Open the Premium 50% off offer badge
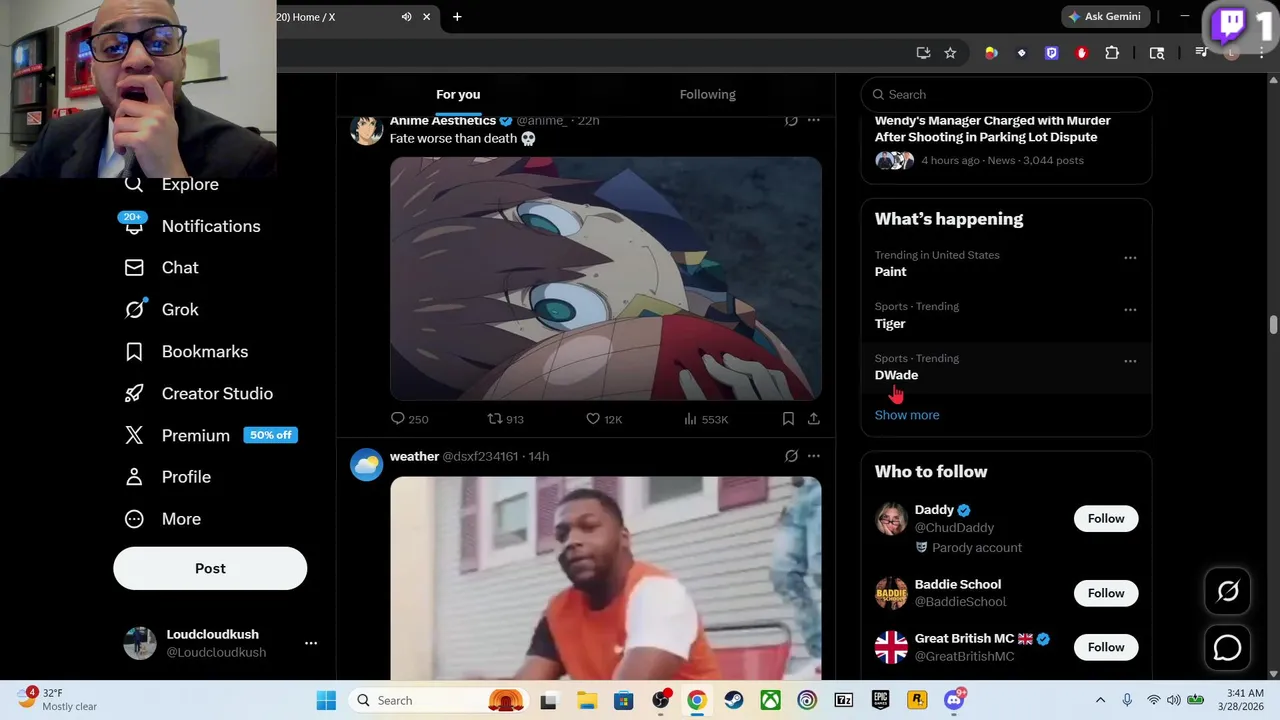Screen dimensions: 1280x720 pos(271,435)
